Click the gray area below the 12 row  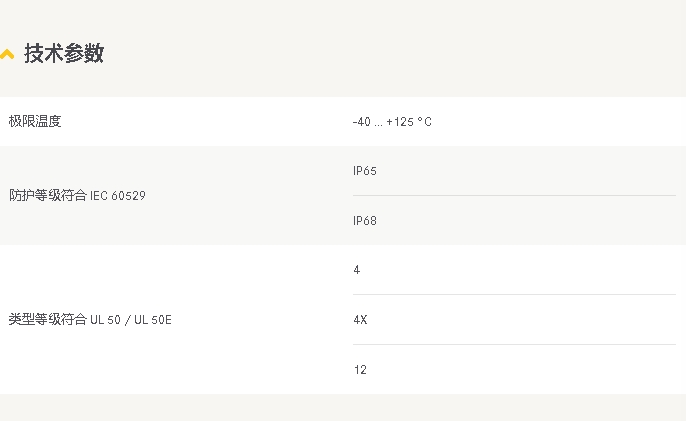coord(343,407)
